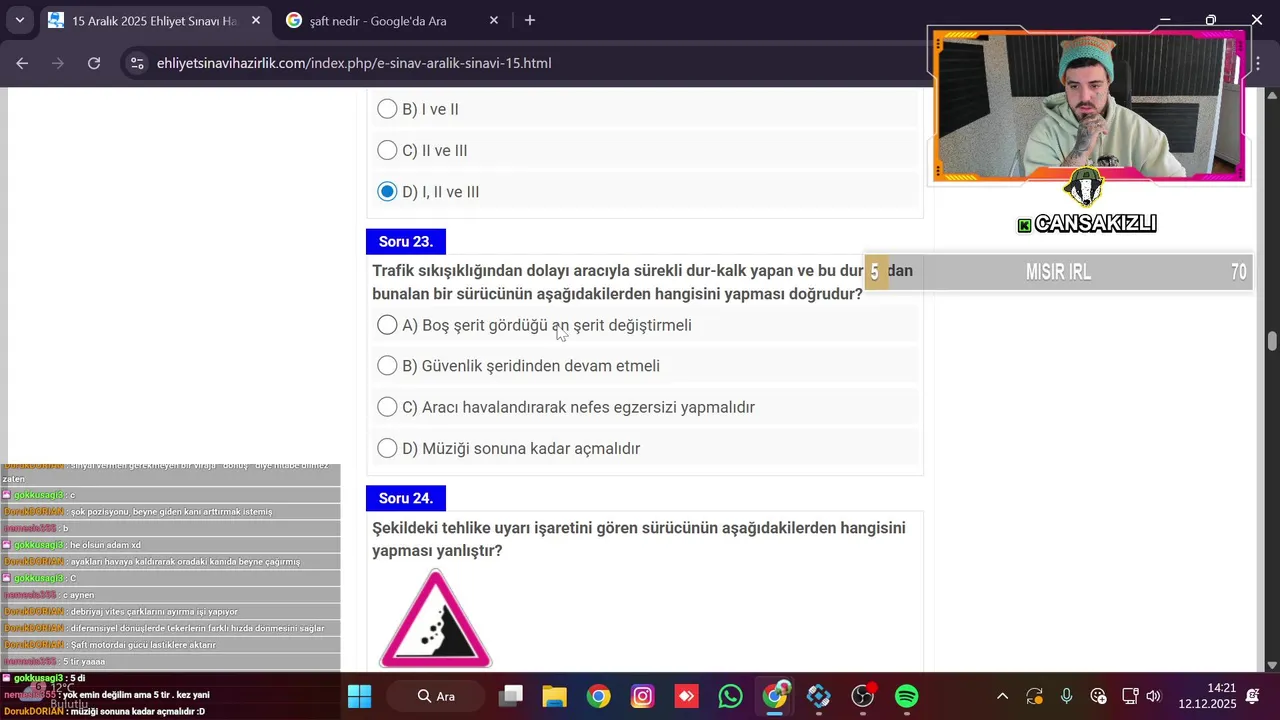Switch to the şaft nedir Google tab
1280x720 pixels.
[380, 20]
